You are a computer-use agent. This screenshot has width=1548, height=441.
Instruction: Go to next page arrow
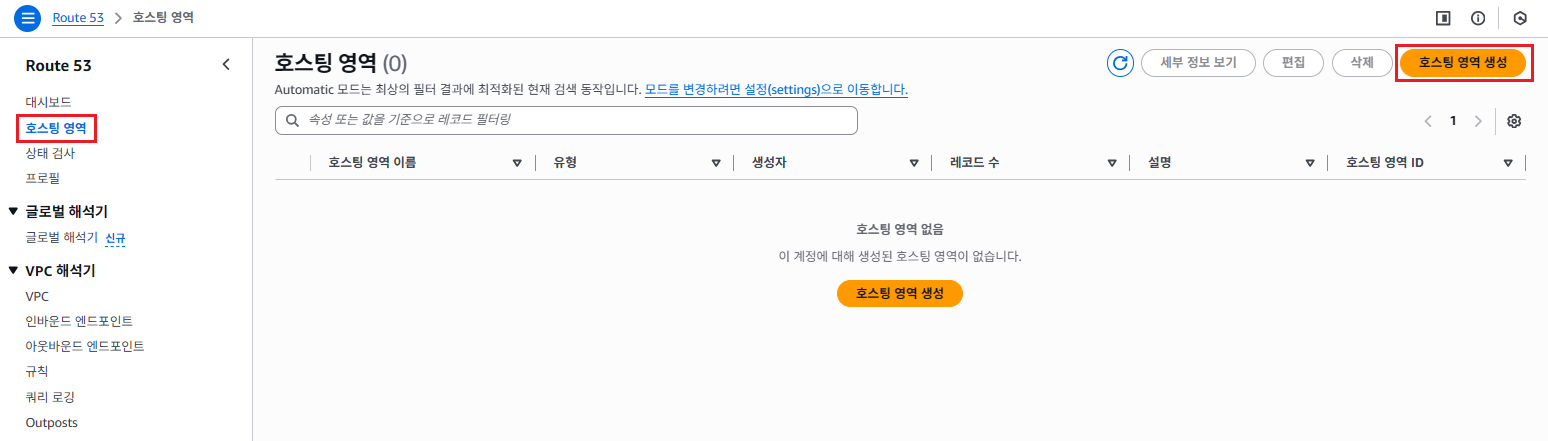point(1478,121)
